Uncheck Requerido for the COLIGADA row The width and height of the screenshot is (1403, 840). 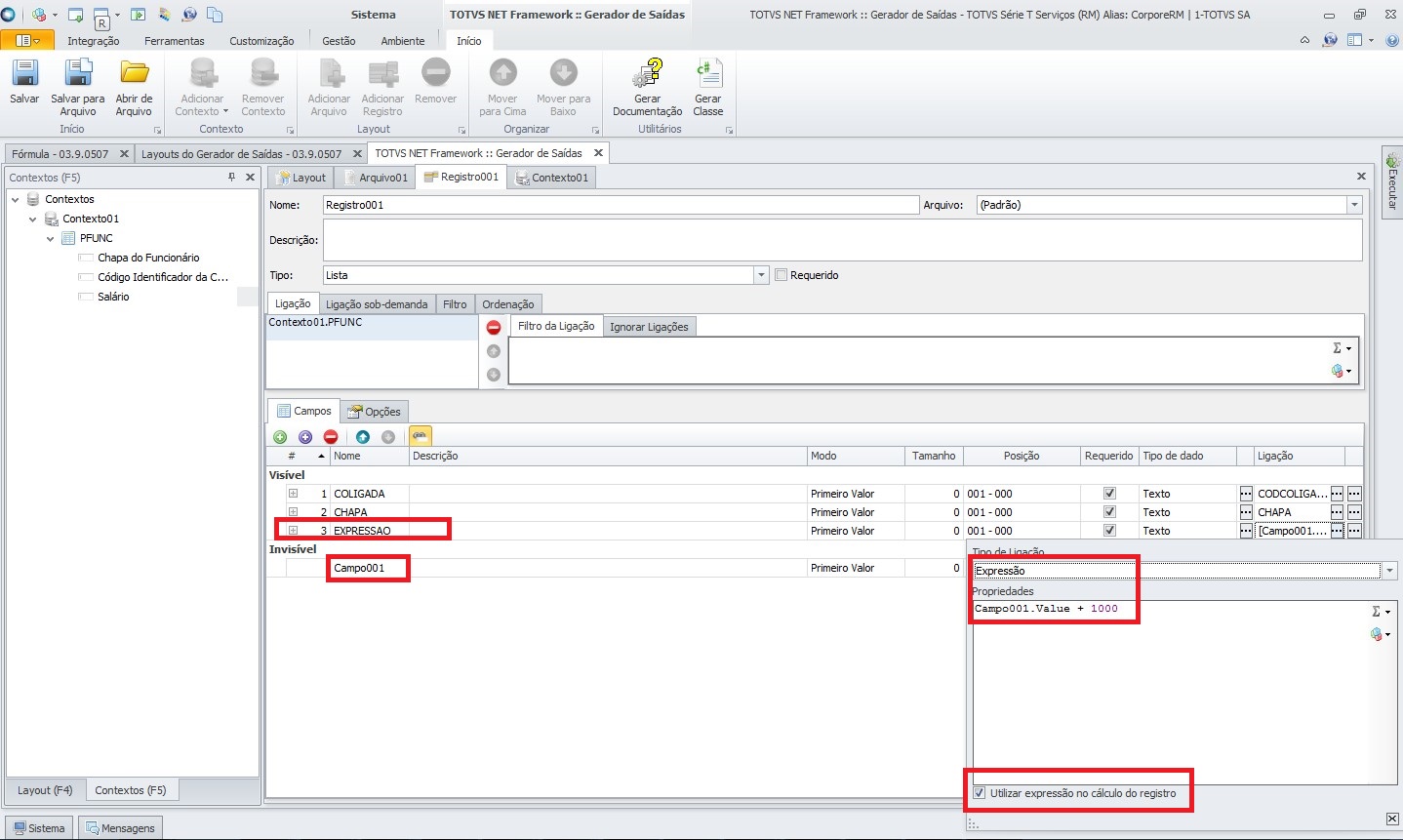tap(1109, 494)
